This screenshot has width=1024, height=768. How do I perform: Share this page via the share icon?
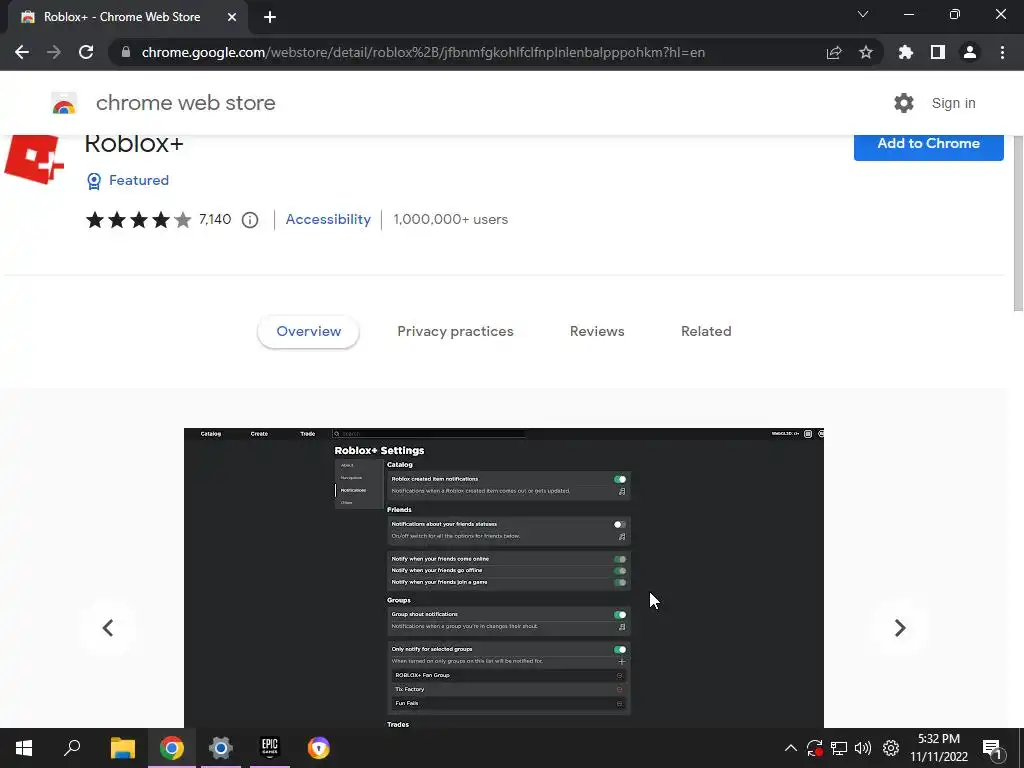tap(834, 52)
